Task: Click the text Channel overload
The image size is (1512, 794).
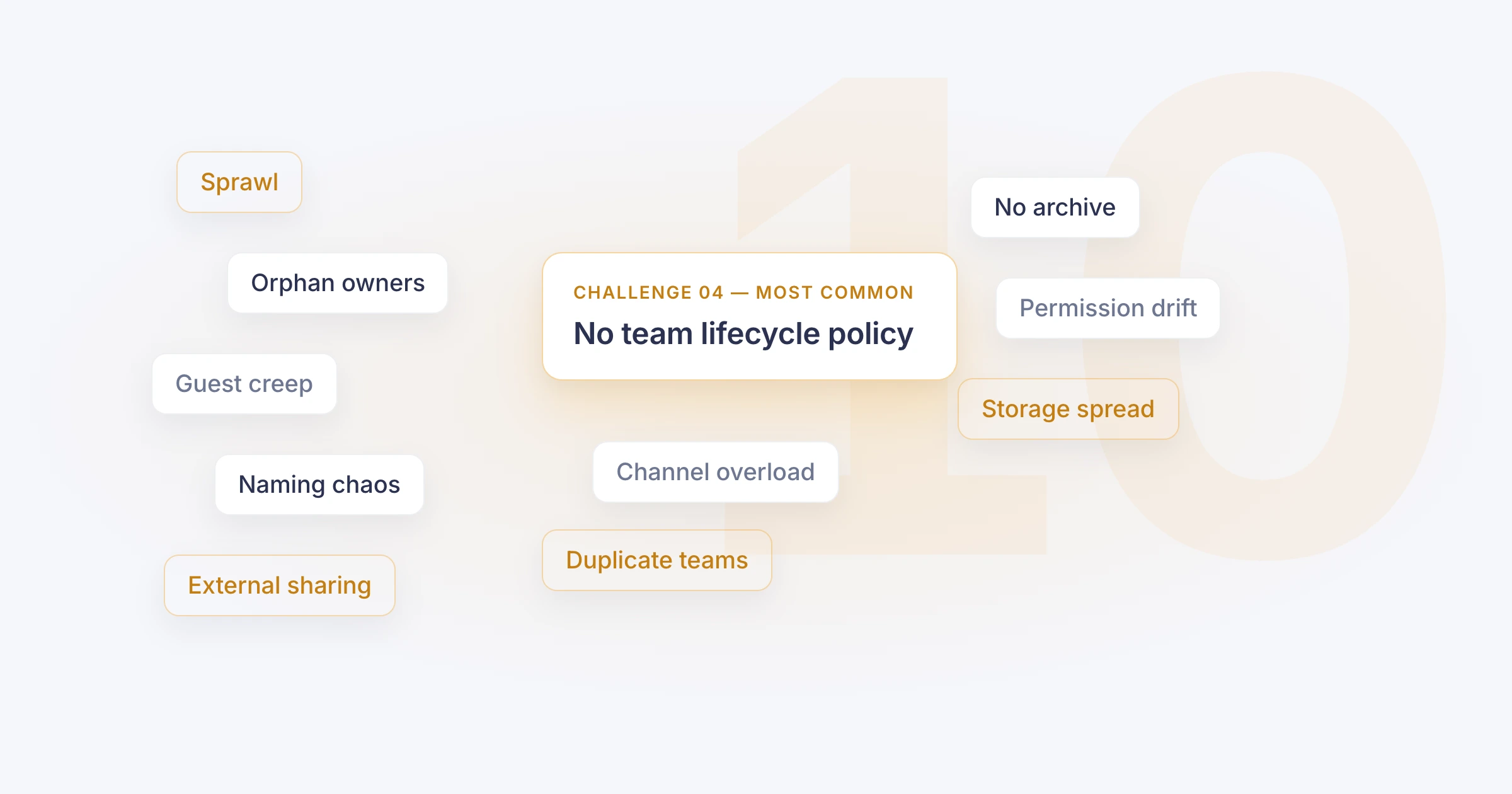Action: pos(716,472)
